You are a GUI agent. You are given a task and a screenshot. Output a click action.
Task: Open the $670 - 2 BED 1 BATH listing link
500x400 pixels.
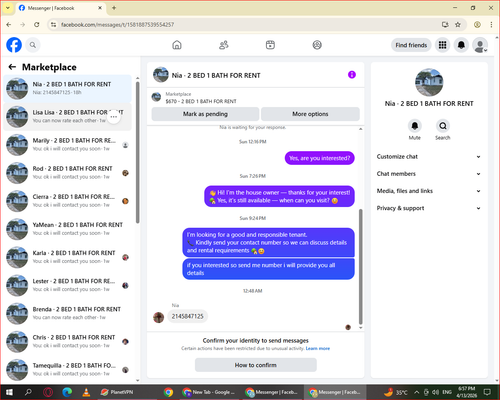tap(201, 101)
